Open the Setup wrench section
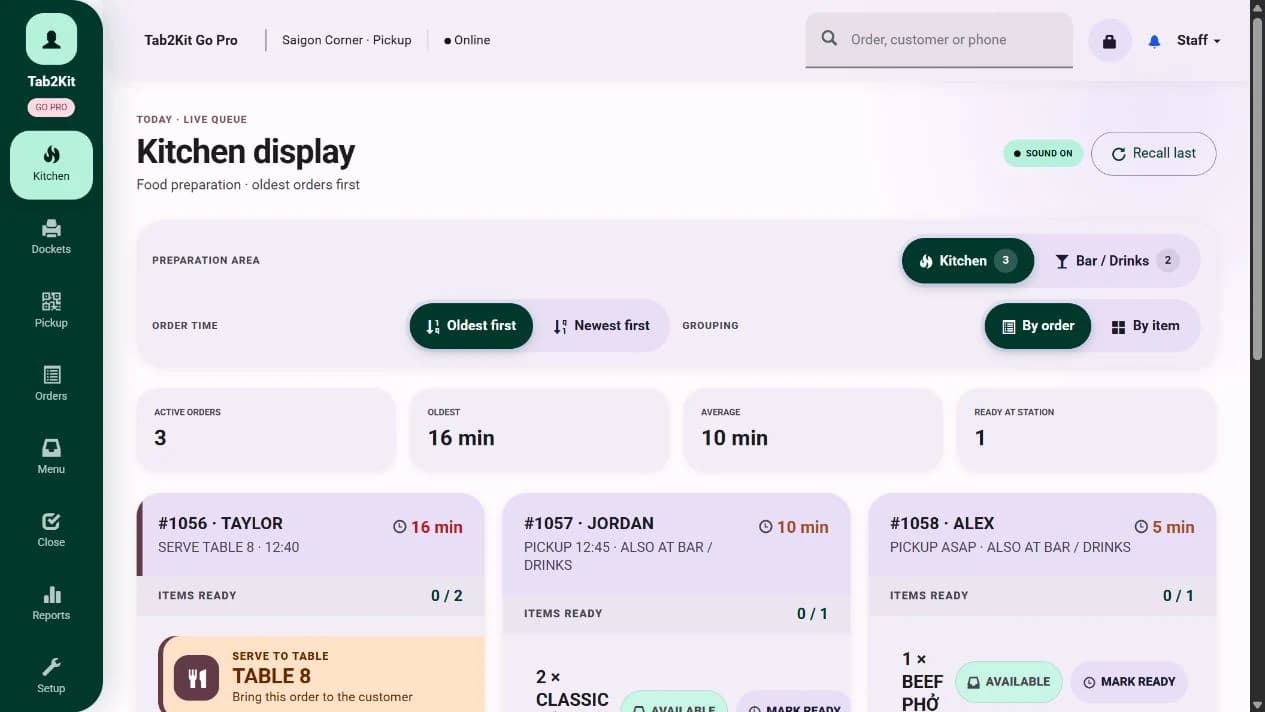This screenshot has width=1265, height=712. 51,675
